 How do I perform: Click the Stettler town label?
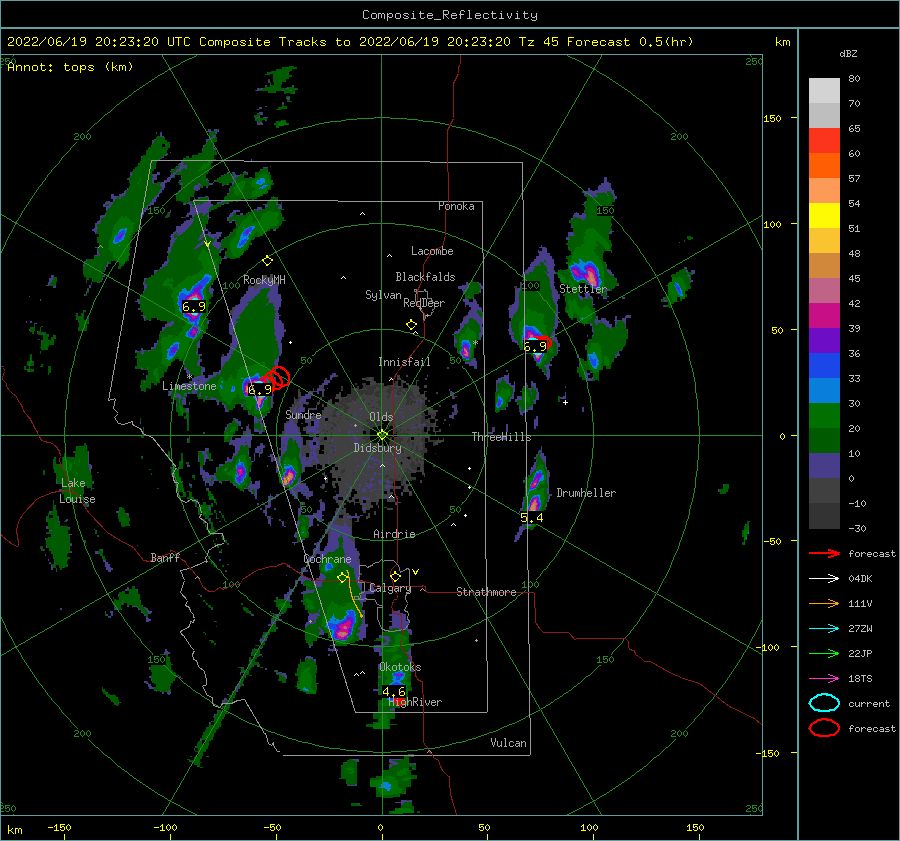pyautogui.click(x=583, y=289)
